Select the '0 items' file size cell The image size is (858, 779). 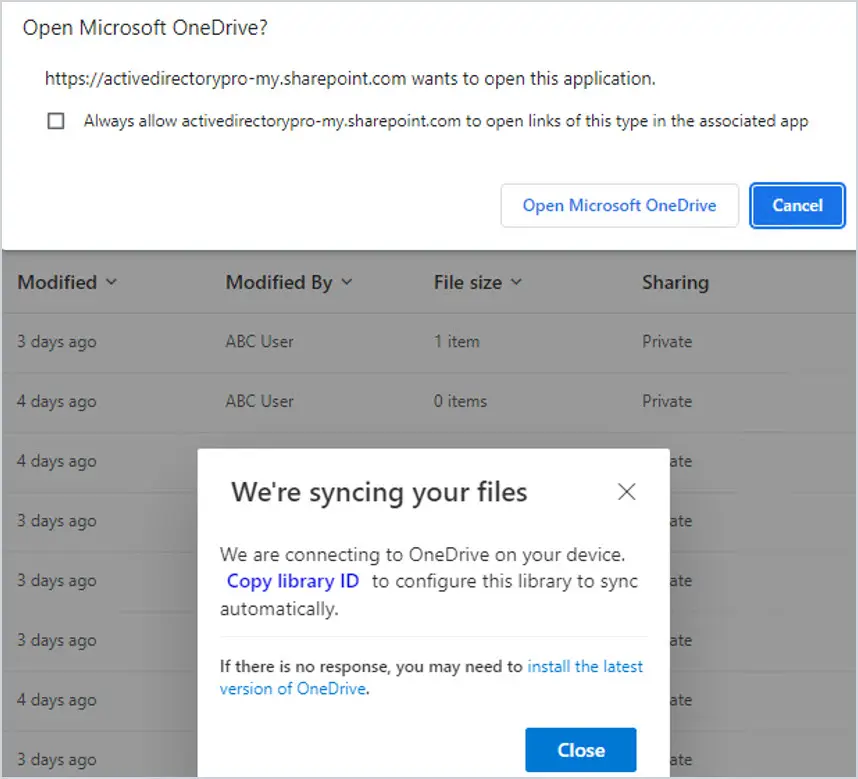tap(460, 401)
